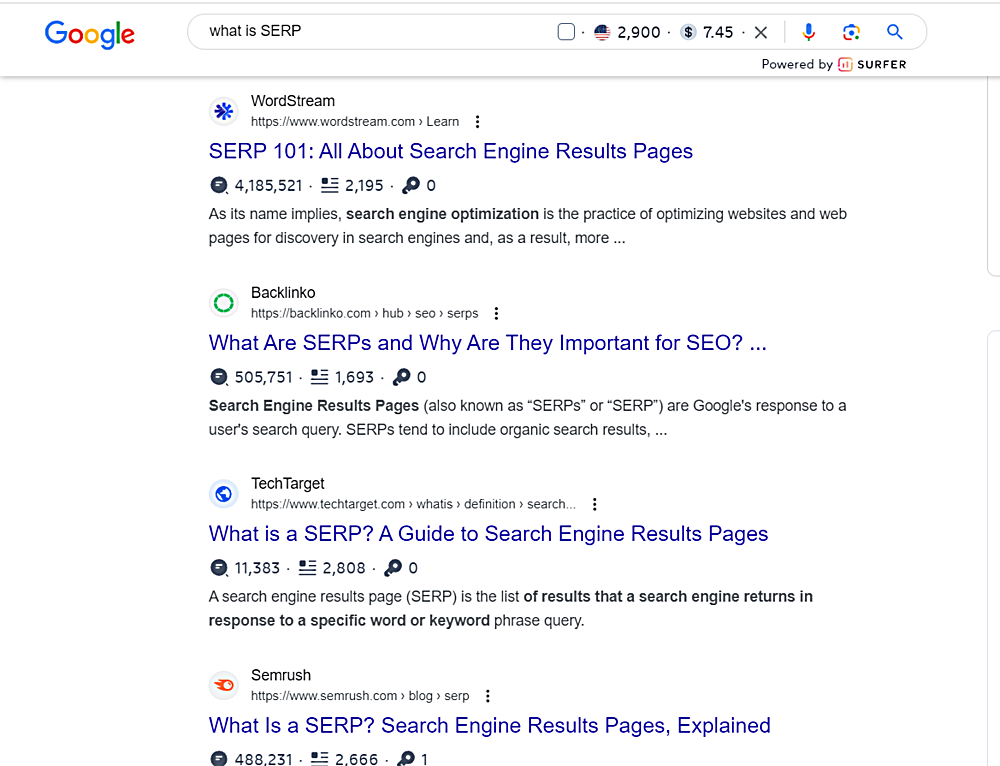Open TechTarget's What is a SERP guide

click(x=488, y=533)
